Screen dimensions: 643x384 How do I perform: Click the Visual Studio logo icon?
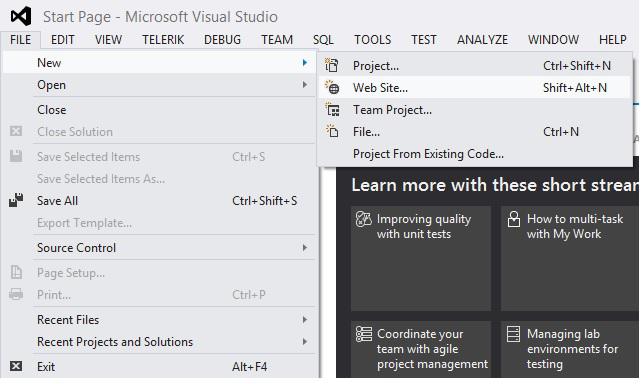click(21, 16)
